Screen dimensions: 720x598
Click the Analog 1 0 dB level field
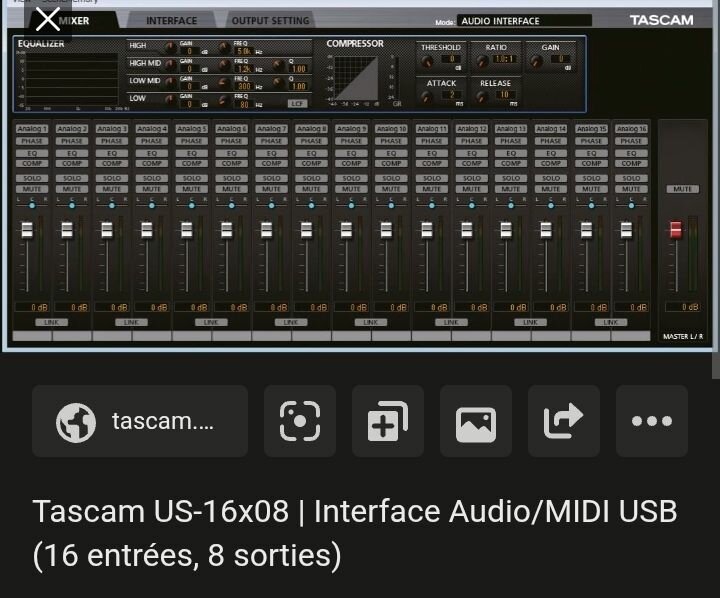(32, 307)
